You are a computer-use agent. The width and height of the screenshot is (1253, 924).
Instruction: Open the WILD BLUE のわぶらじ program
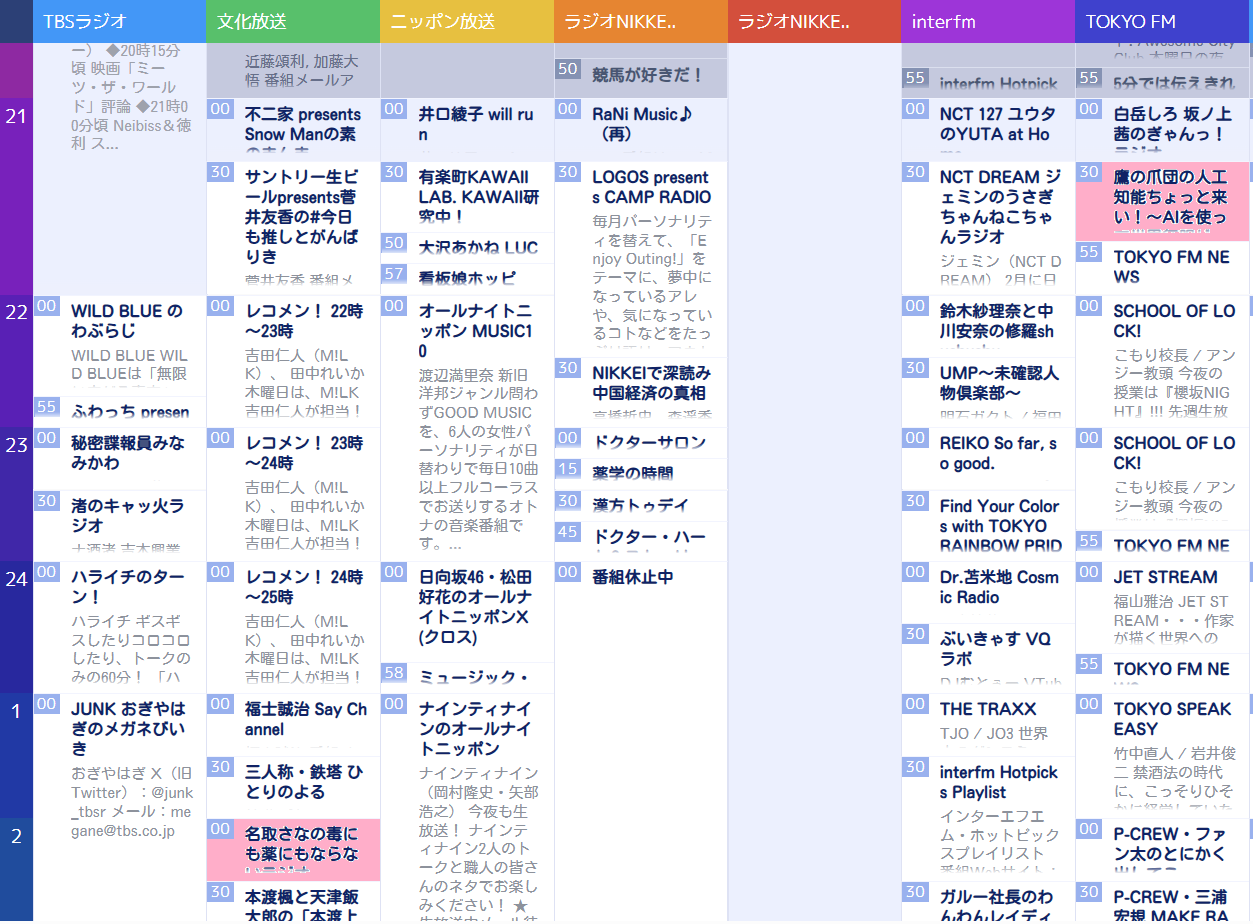[x=127, y=321]
